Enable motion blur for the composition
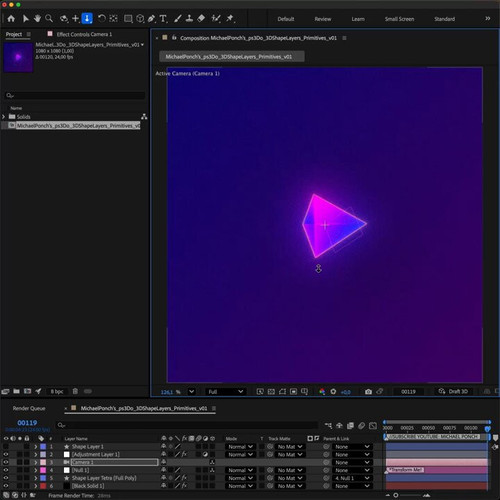 tap(362, 426)
